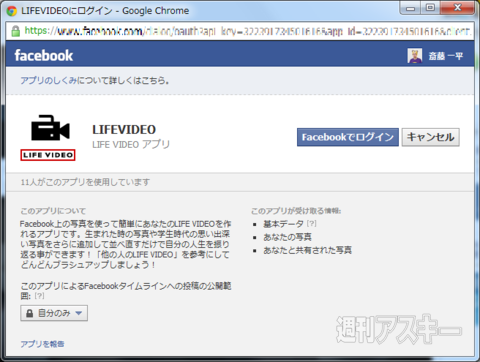Close the Chrome login window

click(457, 8)
